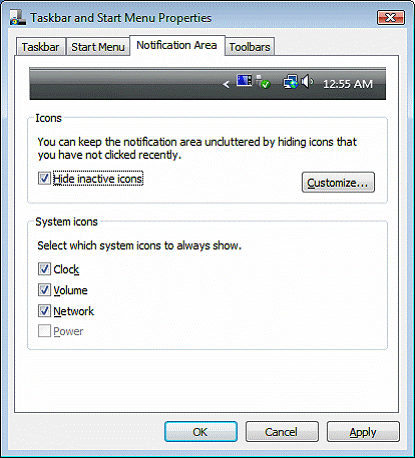This screenshot has width=415, height=458.
Task: Click the show hidden icons arrow in preview
Action: (226, 84)
